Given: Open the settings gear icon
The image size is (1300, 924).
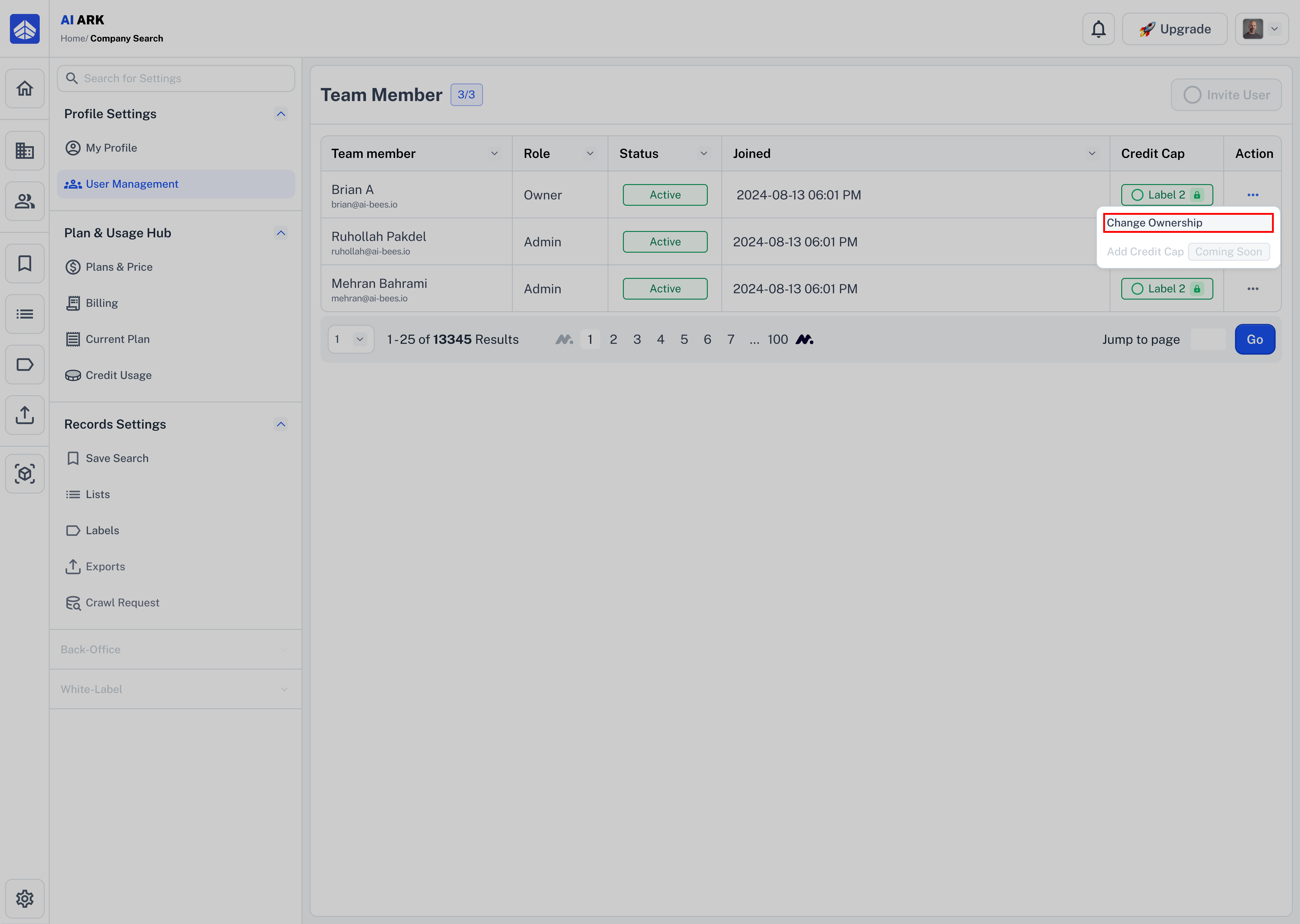Looking at the screenshot, I should tap(24, 899).
